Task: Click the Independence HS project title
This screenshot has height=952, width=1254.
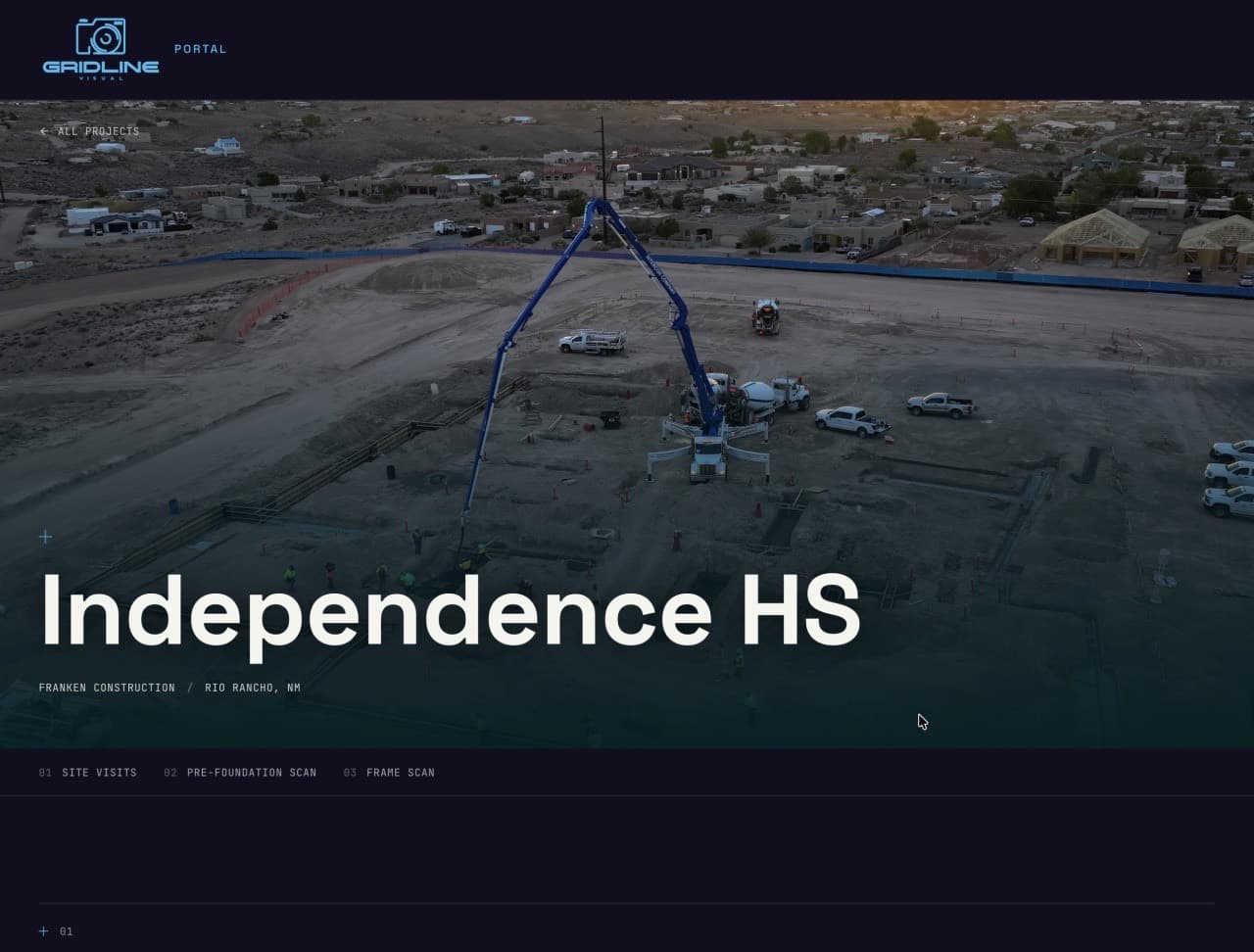Action: pyautogui.click(x=451, y=611)
